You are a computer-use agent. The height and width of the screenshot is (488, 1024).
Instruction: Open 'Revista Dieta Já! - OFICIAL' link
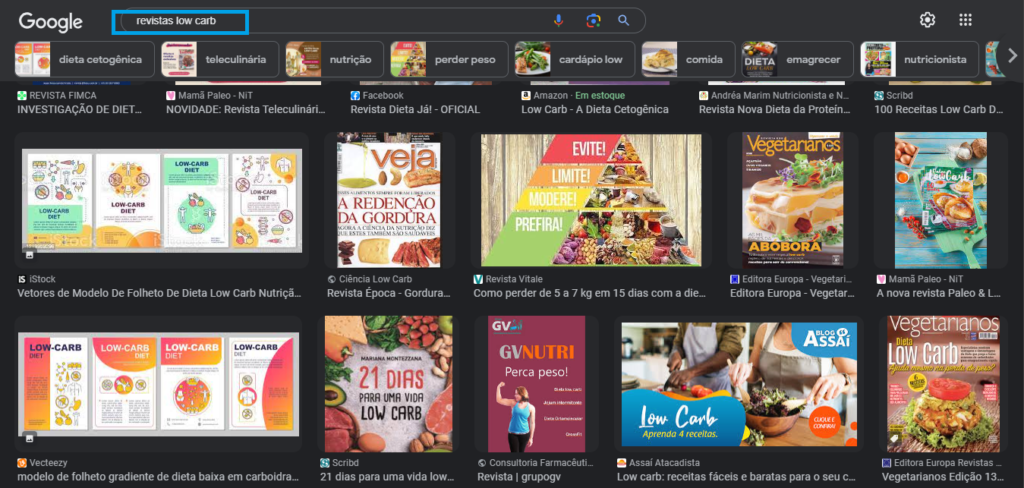pos(415,109)
